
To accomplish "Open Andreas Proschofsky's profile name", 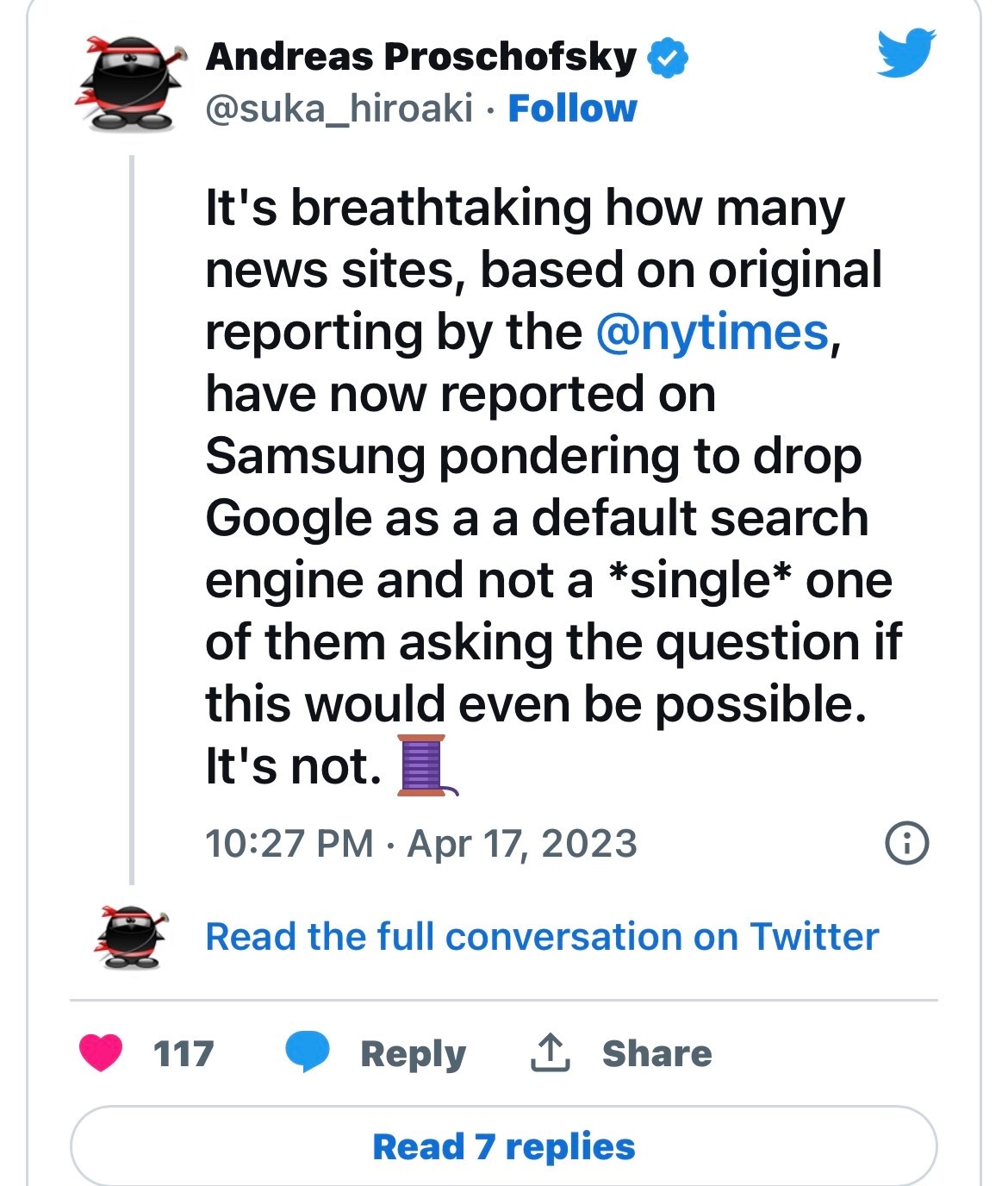I will 420,57.
